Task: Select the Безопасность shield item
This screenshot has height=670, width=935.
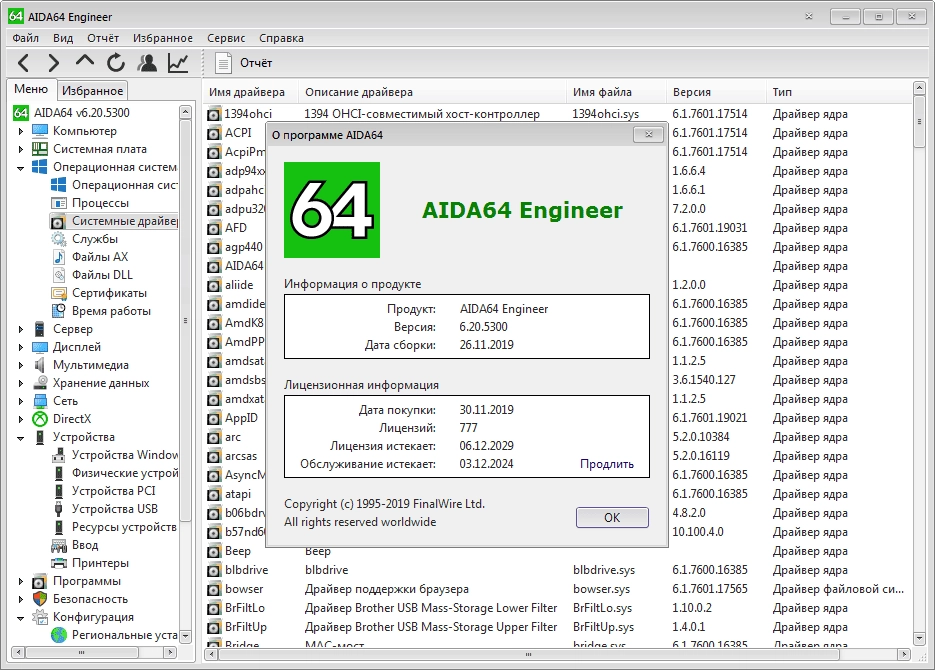Action: coord(40,598)
